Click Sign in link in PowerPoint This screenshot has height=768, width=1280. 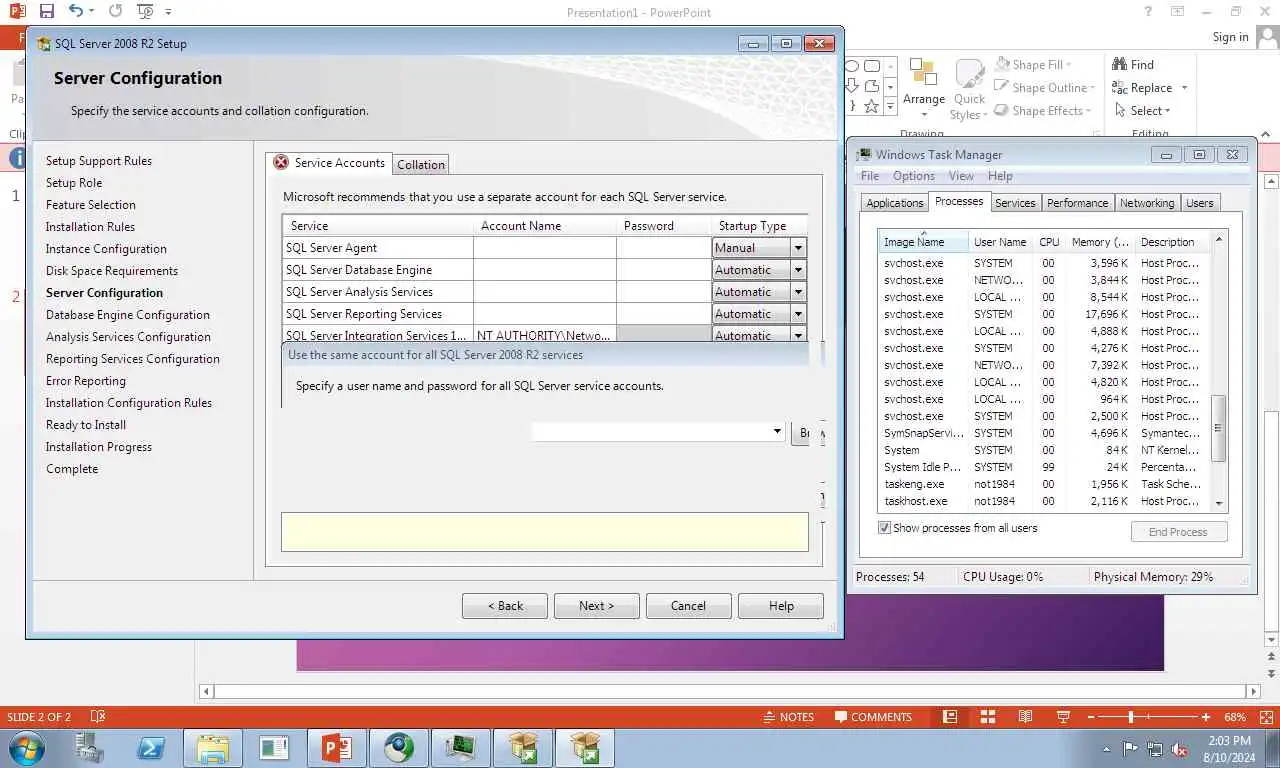(1230, 37)
